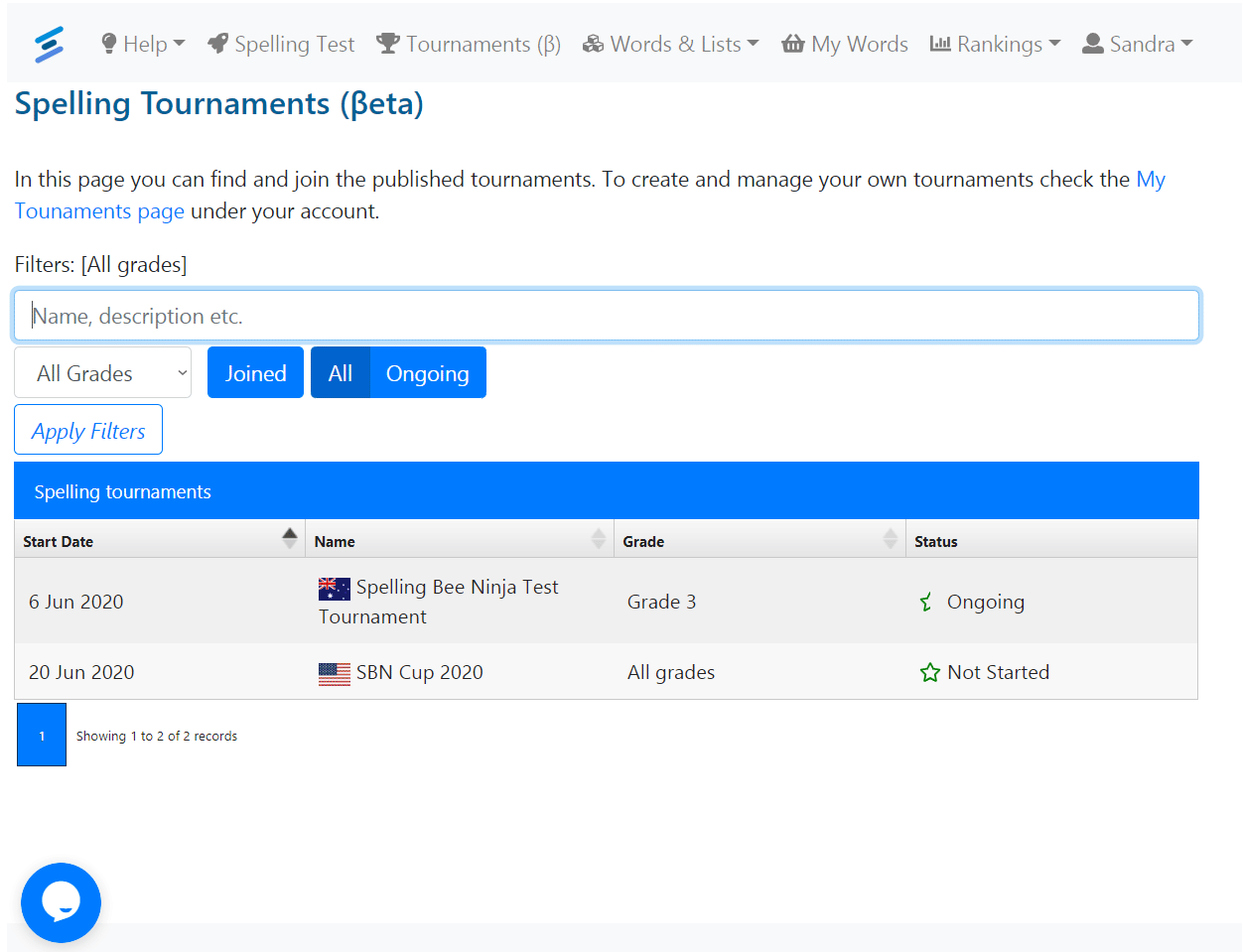Click the US flag beside SBN Cup
1242x952 pixels.
coord(334,674)
